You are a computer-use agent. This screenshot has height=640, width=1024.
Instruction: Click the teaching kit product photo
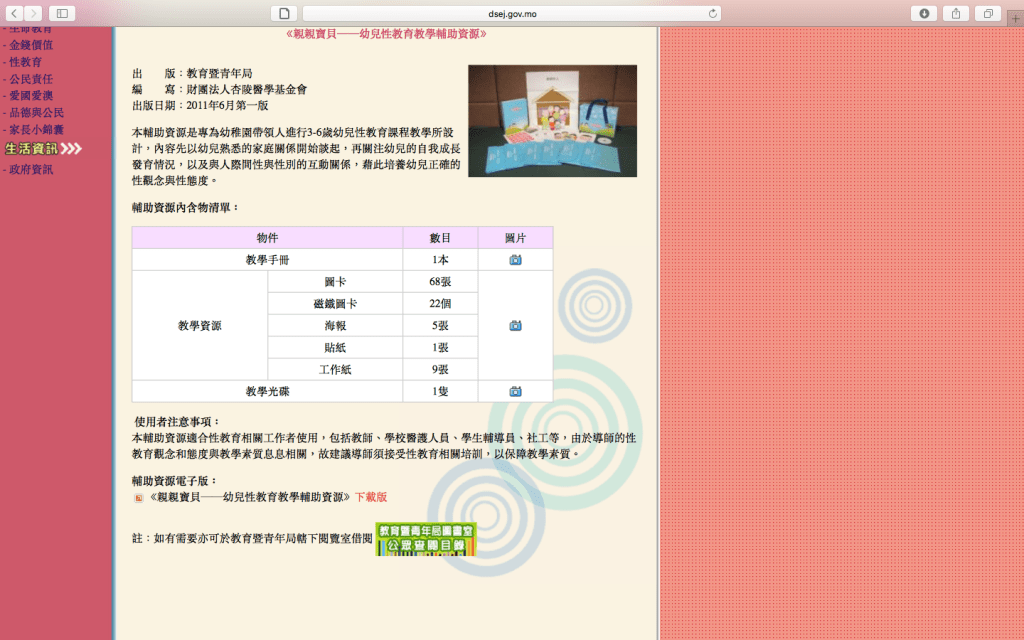(x=552, y=121)
